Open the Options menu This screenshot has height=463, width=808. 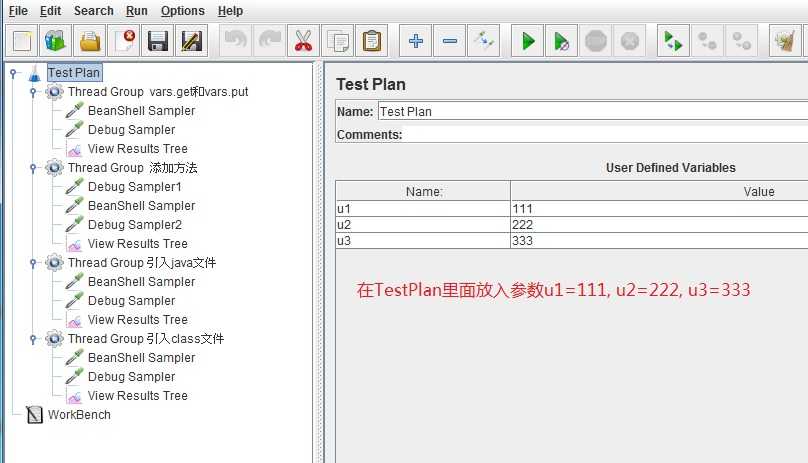[182, 11]
